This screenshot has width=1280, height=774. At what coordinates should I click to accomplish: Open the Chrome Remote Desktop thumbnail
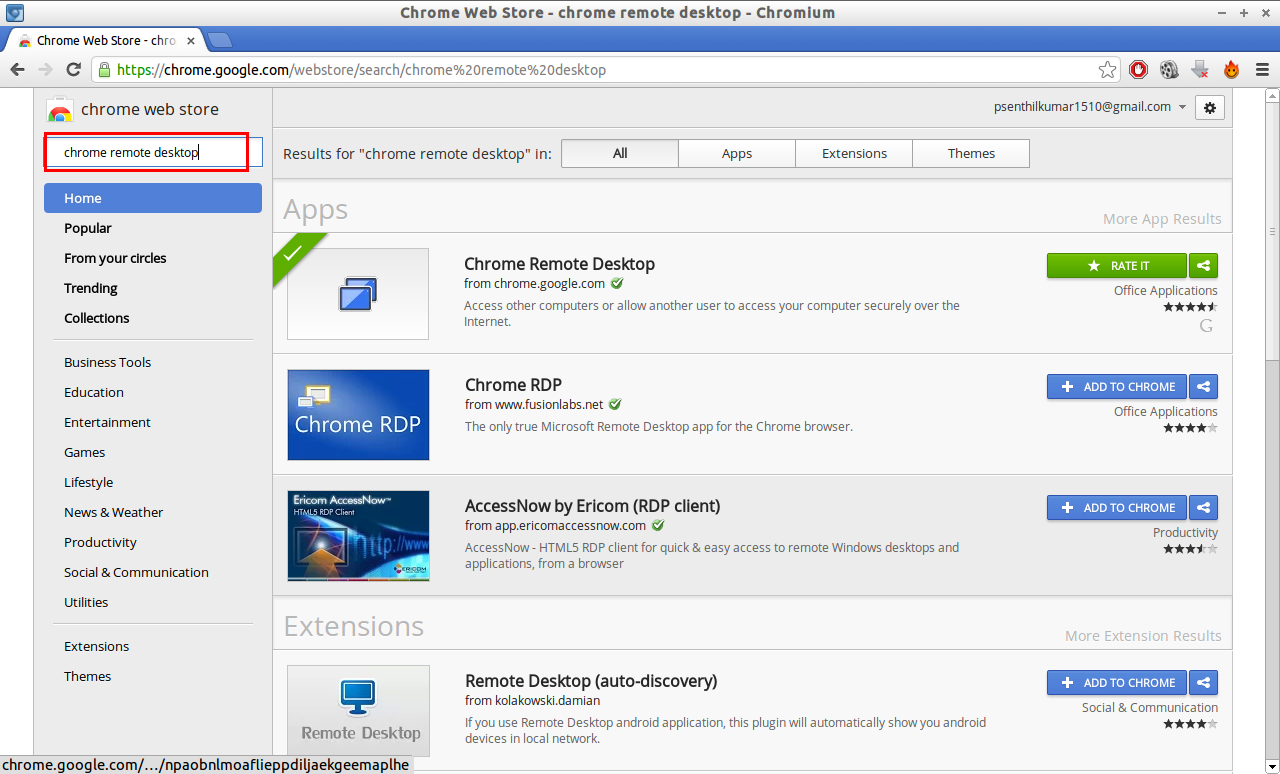(358, 294)
